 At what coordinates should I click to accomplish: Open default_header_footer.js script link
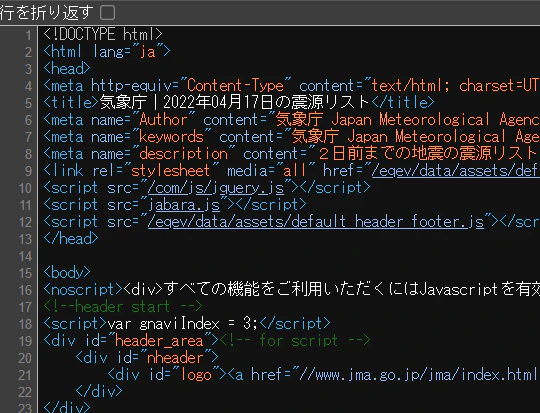point(315,222)
